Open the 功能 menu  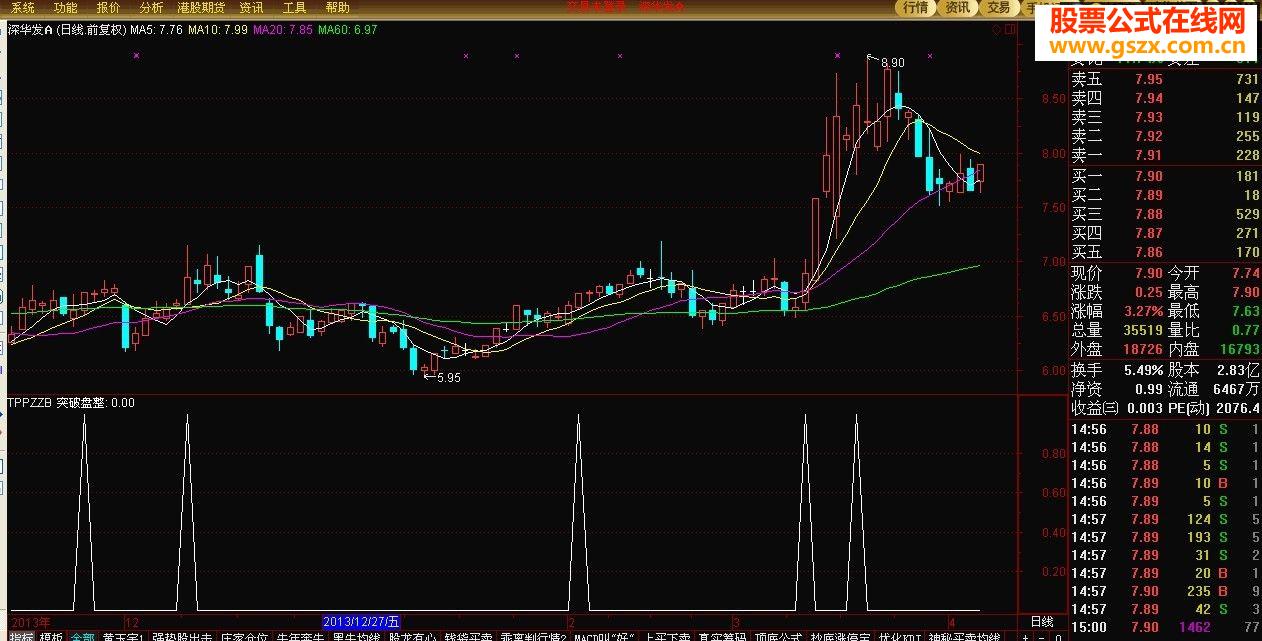pos(66,7)
